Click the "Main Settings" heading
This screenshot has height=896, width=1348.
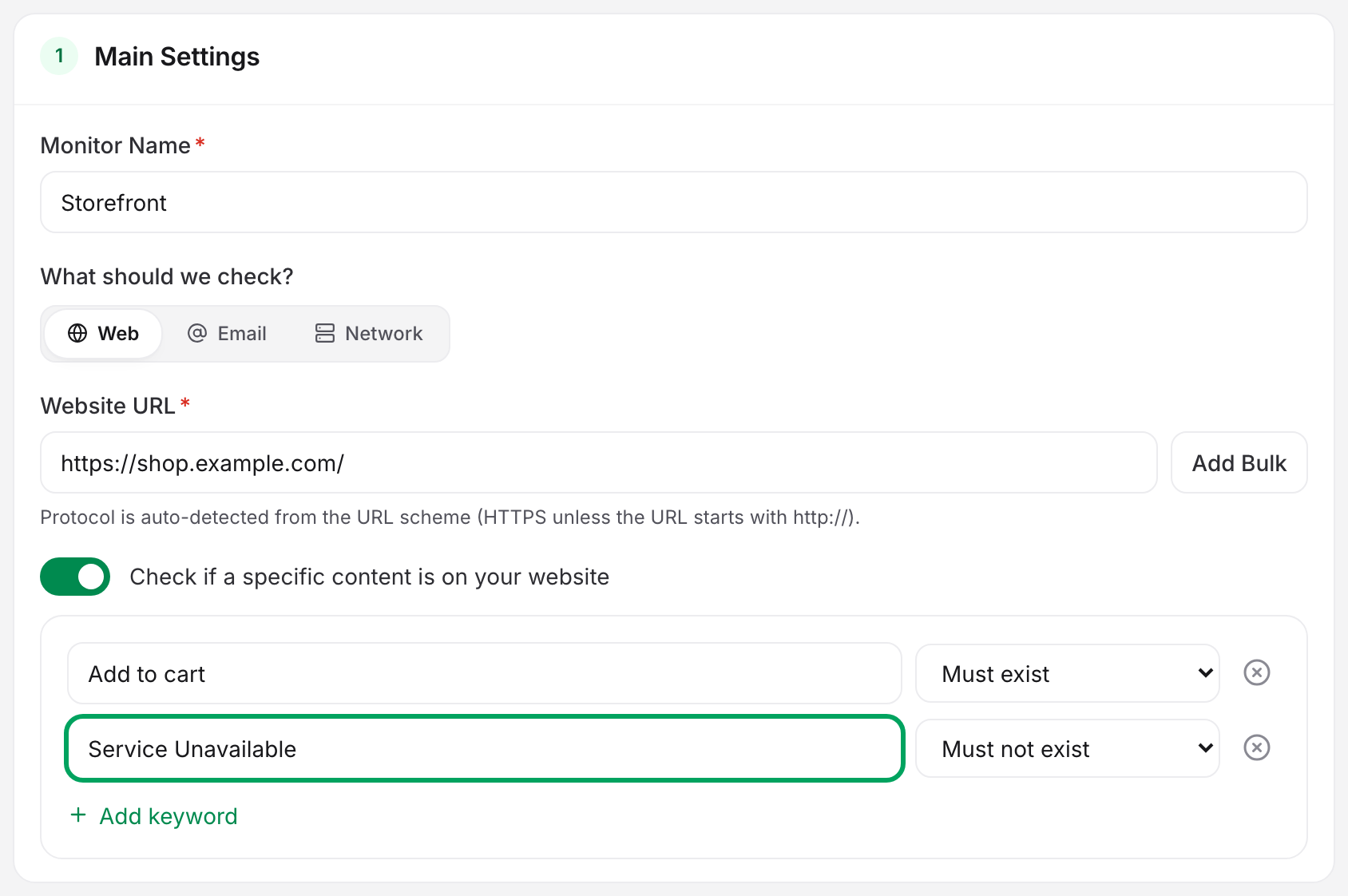click(176, 57)
